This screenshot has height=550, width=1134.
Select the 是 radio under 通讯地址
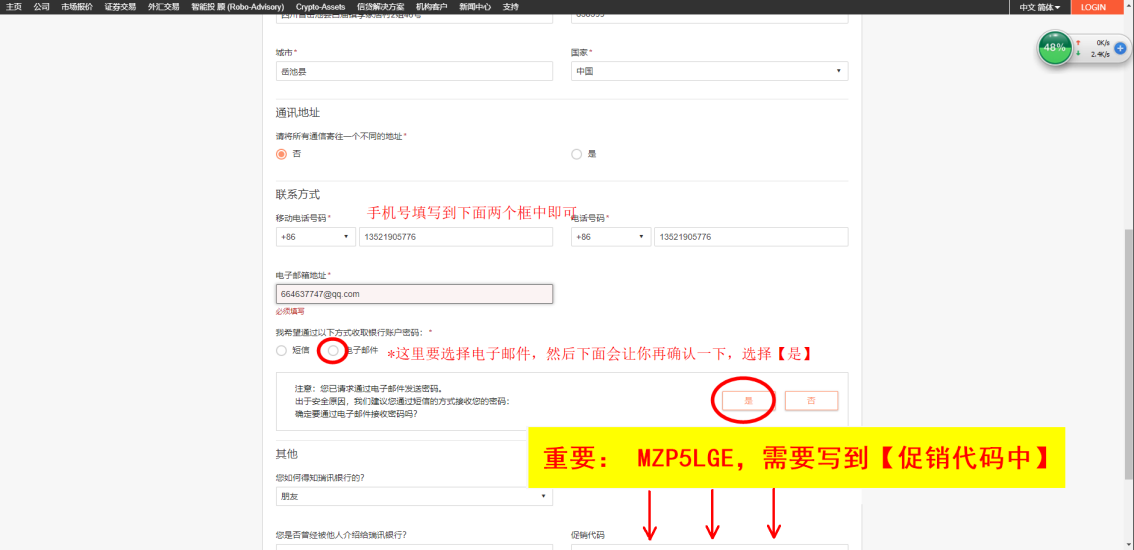[x=576, y=154]
